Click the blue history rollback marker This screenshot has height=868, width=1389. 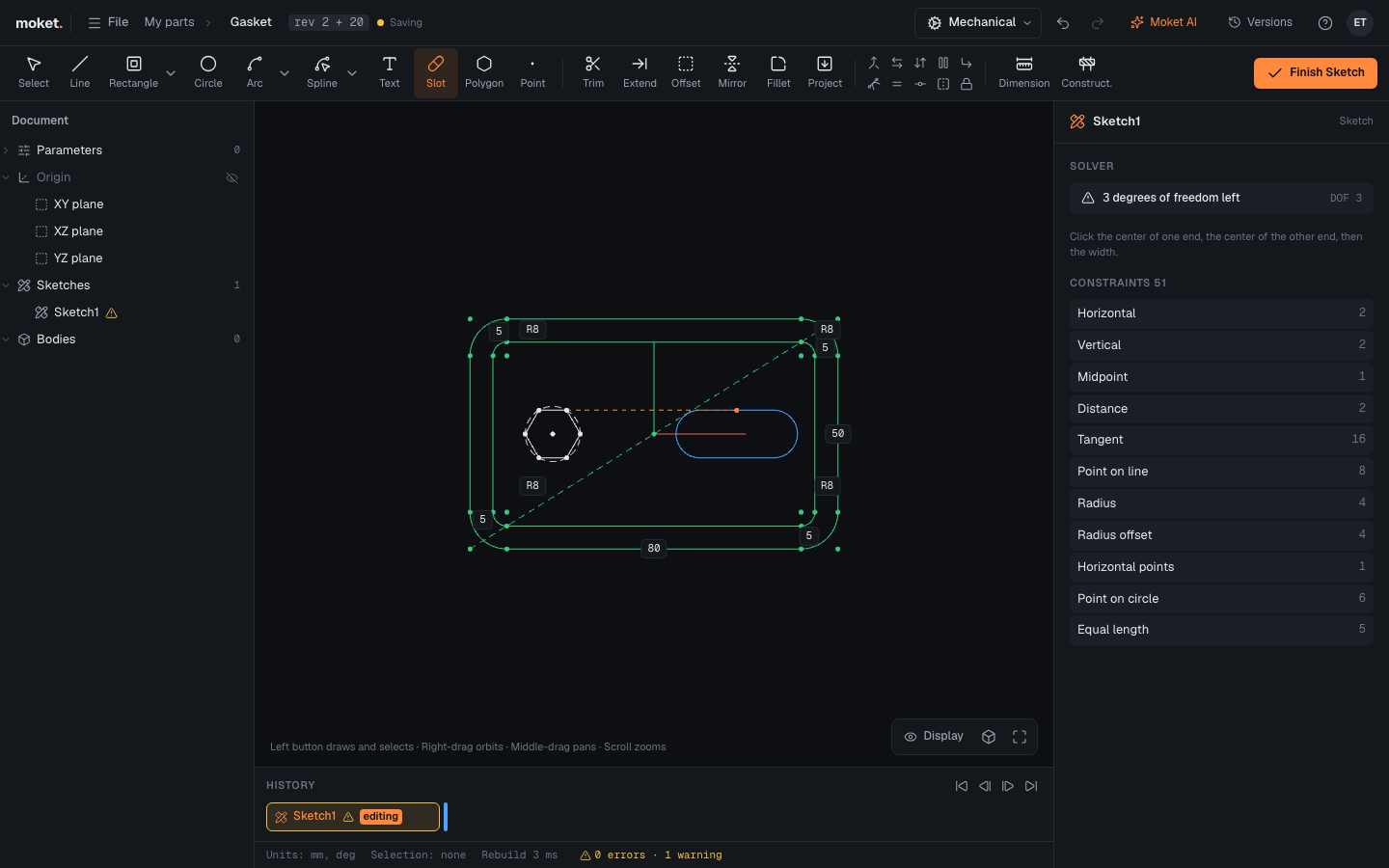click(446, 817)
